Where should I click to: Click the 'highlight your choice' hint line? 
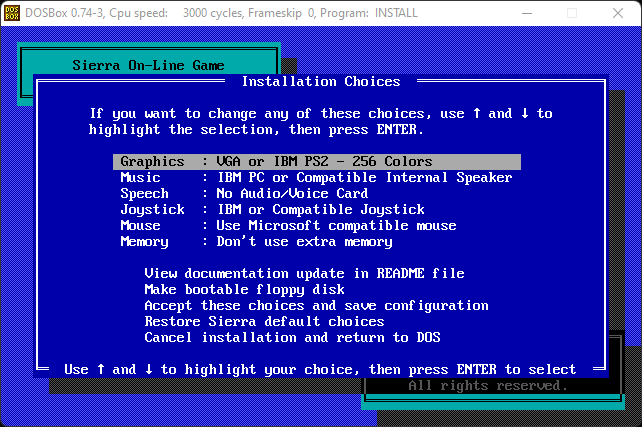[320, 370]
